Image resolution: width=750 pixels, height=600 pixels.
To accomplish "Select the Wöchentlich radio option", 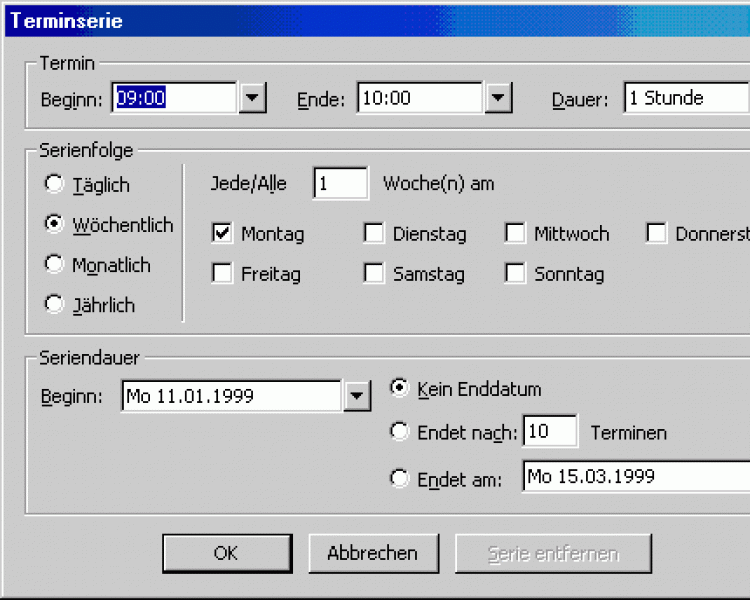I will [x=54, y=225].
